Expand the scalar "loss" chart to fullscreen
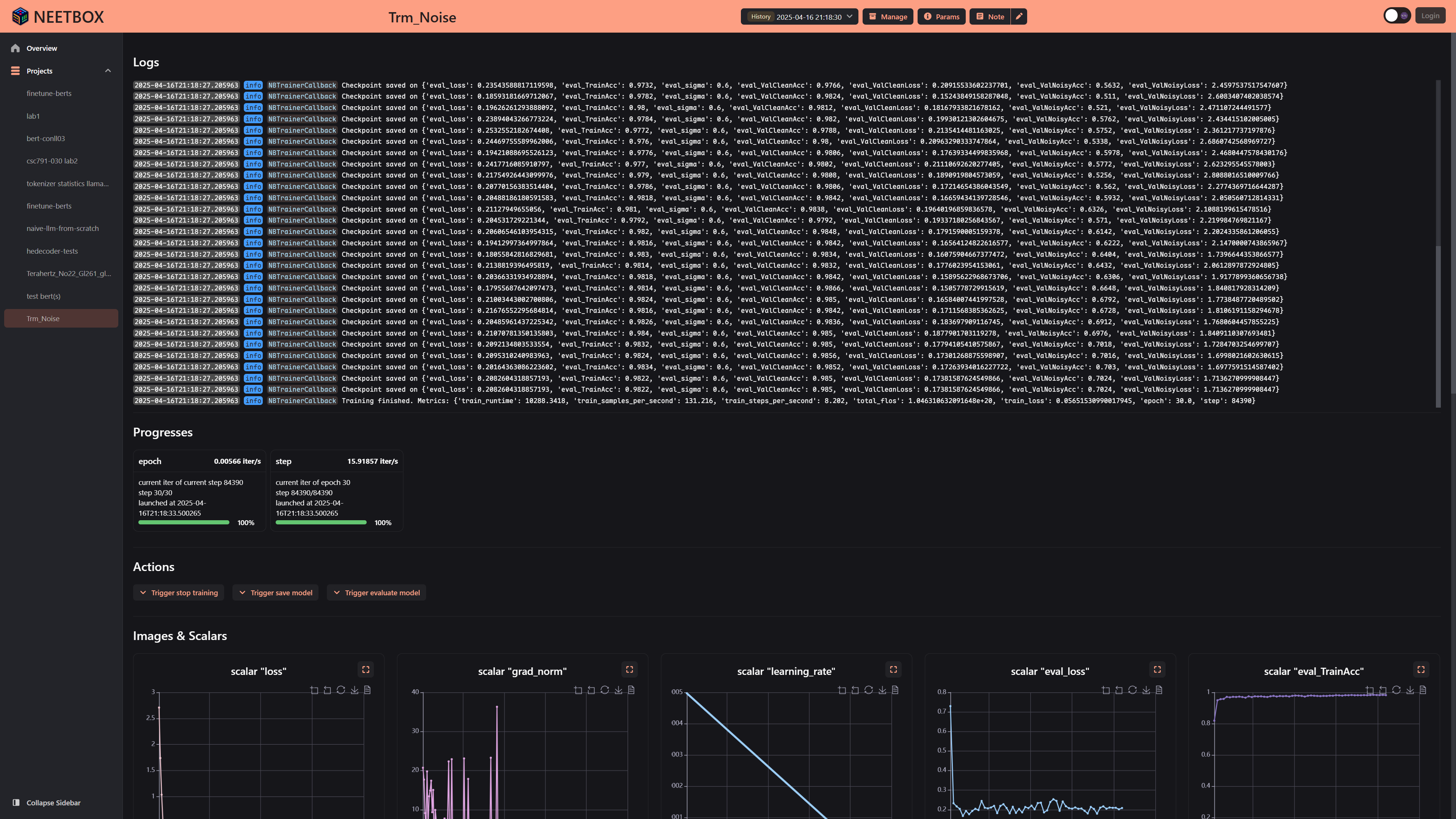The image size is (1456, 819). tap(366, 669)
